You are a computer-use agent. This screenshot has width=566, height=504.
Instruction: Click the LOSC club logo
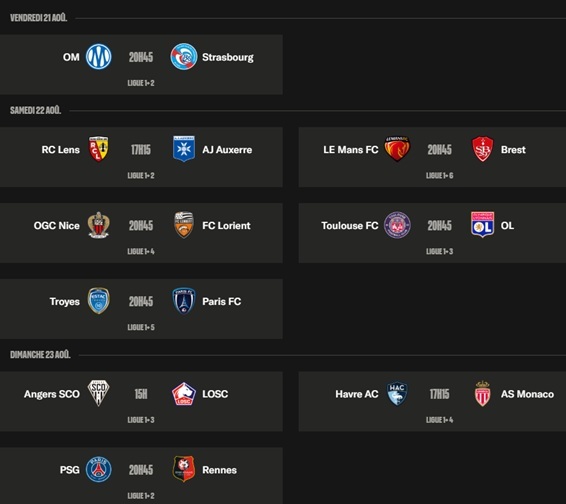coord(184,394)
